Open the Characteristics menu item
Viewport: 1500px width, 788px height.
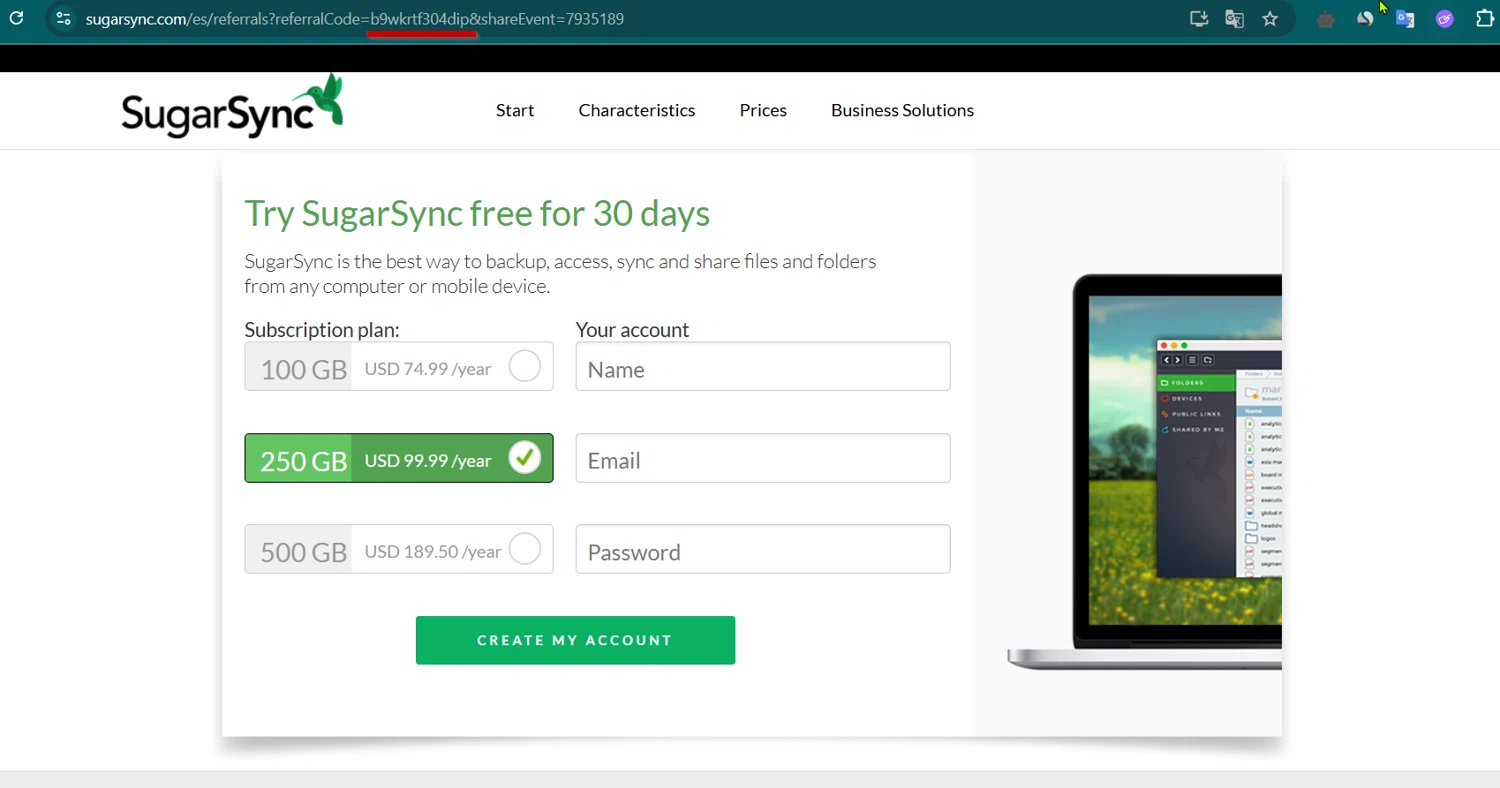(x=637, y=110)
